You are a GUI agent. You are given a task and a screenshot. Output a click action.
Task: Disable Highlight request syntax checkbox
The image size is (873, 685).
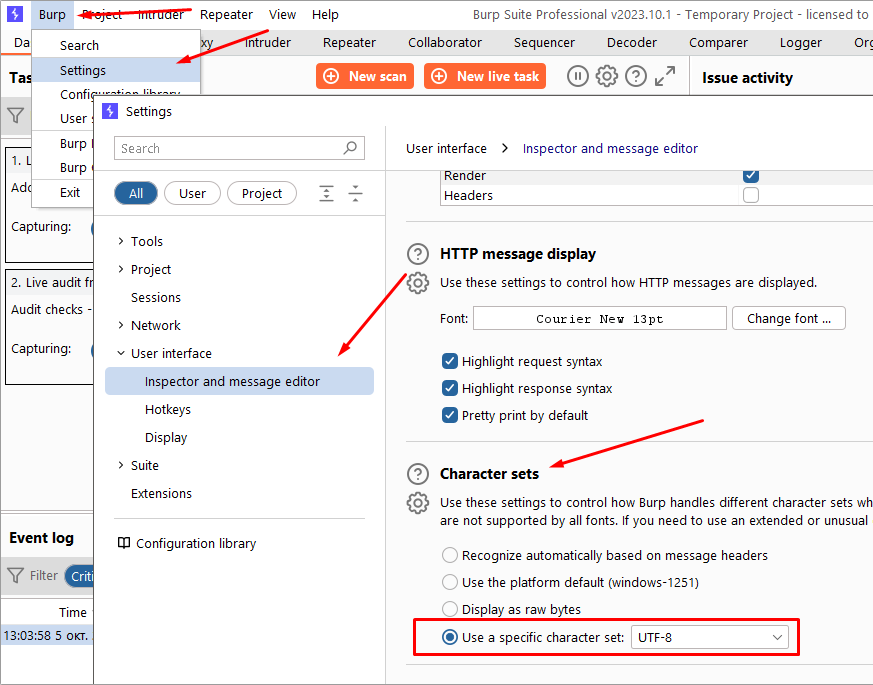pyautogui.click(x=450, y=361)
